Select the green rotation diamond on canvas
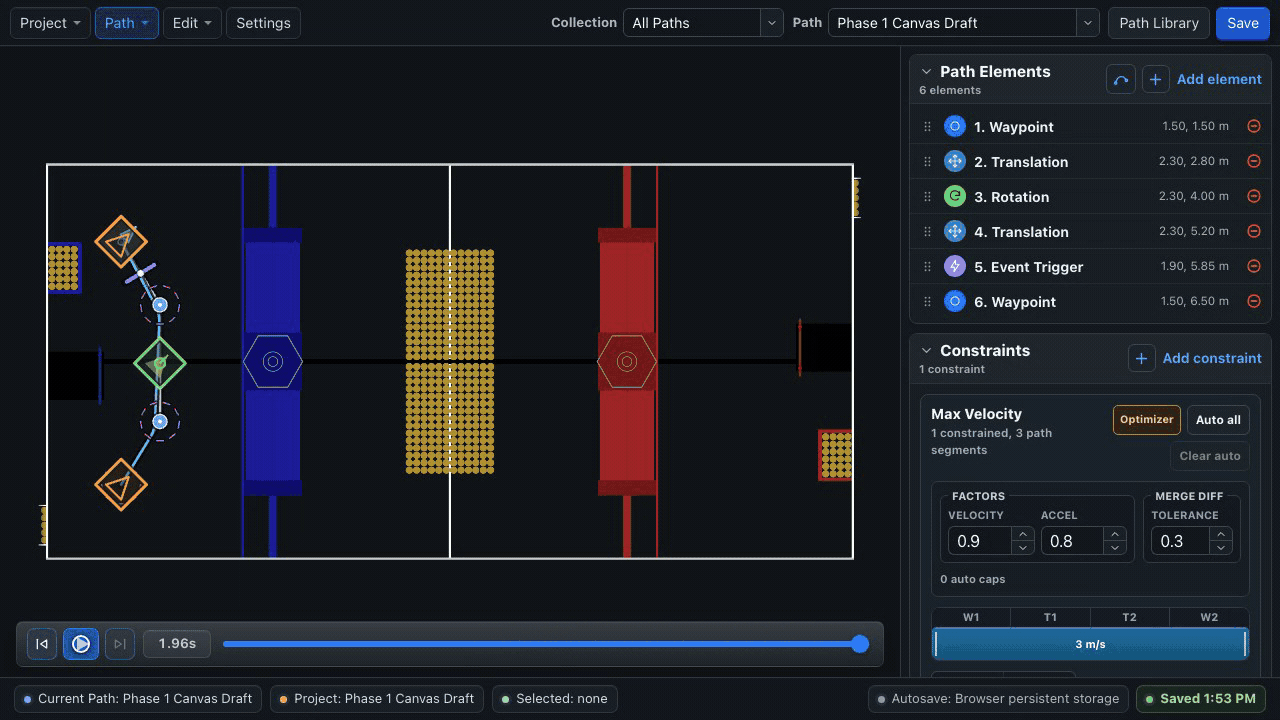 (x=160, y=363)
